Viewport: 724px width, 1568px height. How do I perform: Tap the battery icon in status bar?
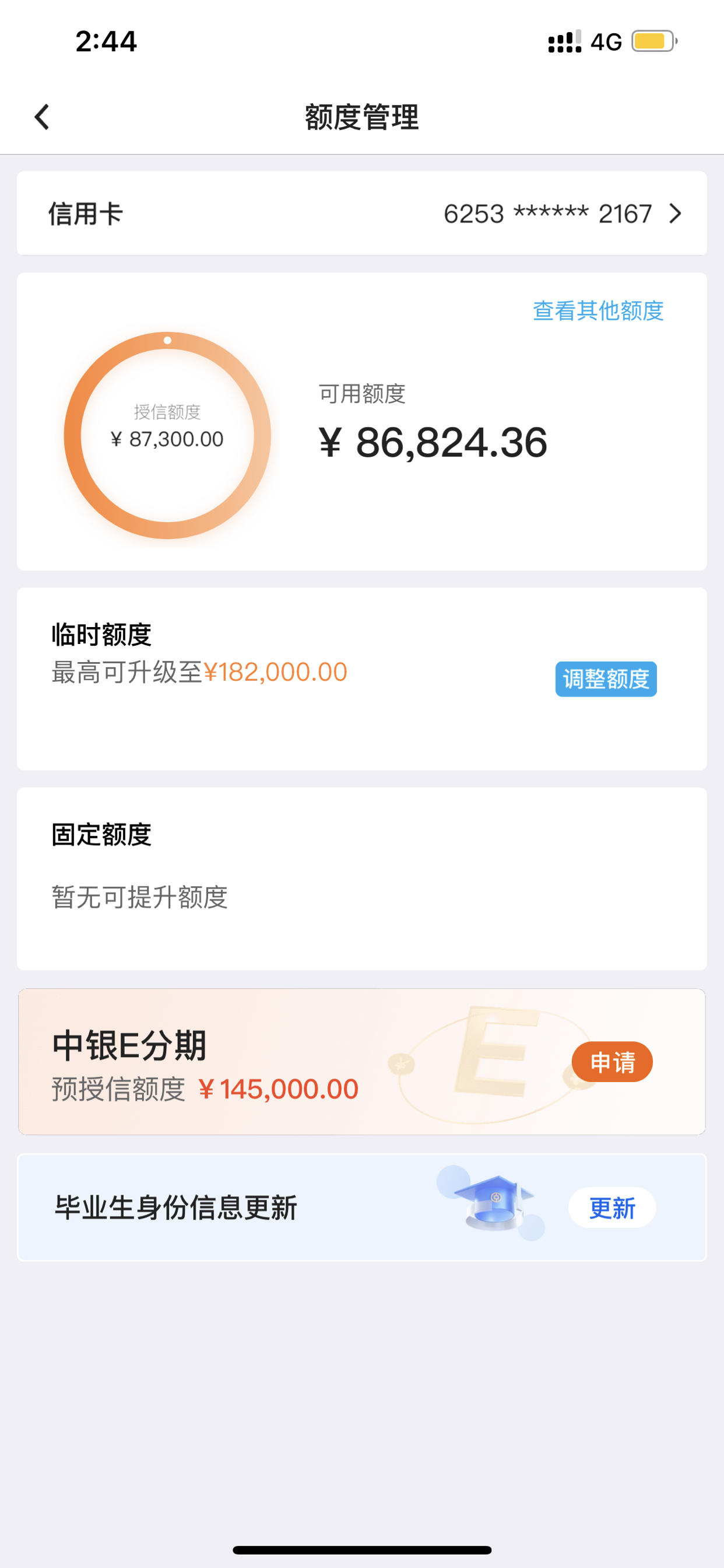pyautogui.click(x=655, y=41)
